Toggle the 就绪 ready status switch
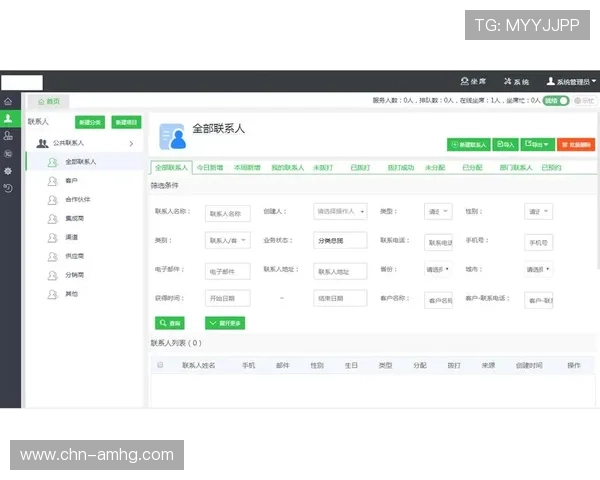The image size is (600, 480). (x=556, y=101)
